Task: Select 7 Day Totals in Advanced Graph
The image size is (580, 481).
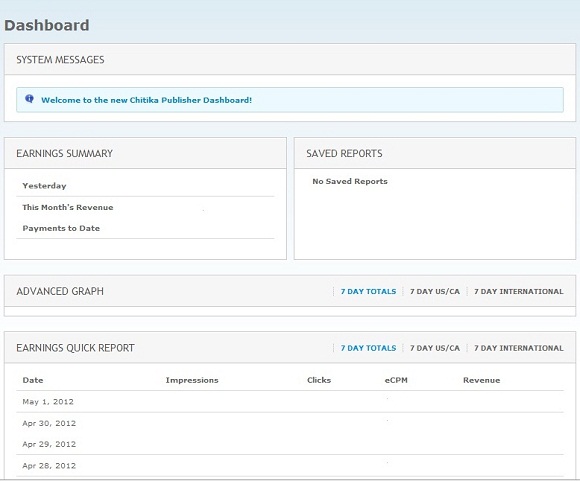Action: coord(368,292)
